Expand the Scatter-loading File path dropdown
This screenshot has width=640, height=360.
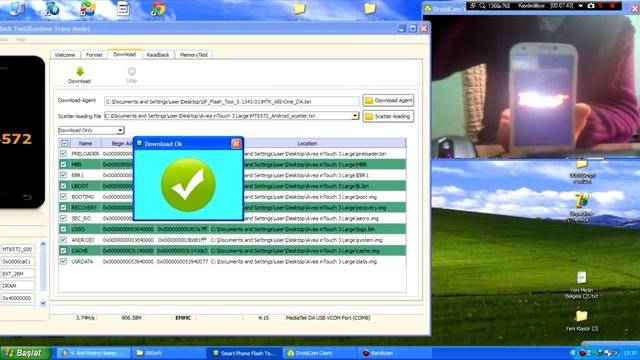pyautogui.click(x=355, y=116)
